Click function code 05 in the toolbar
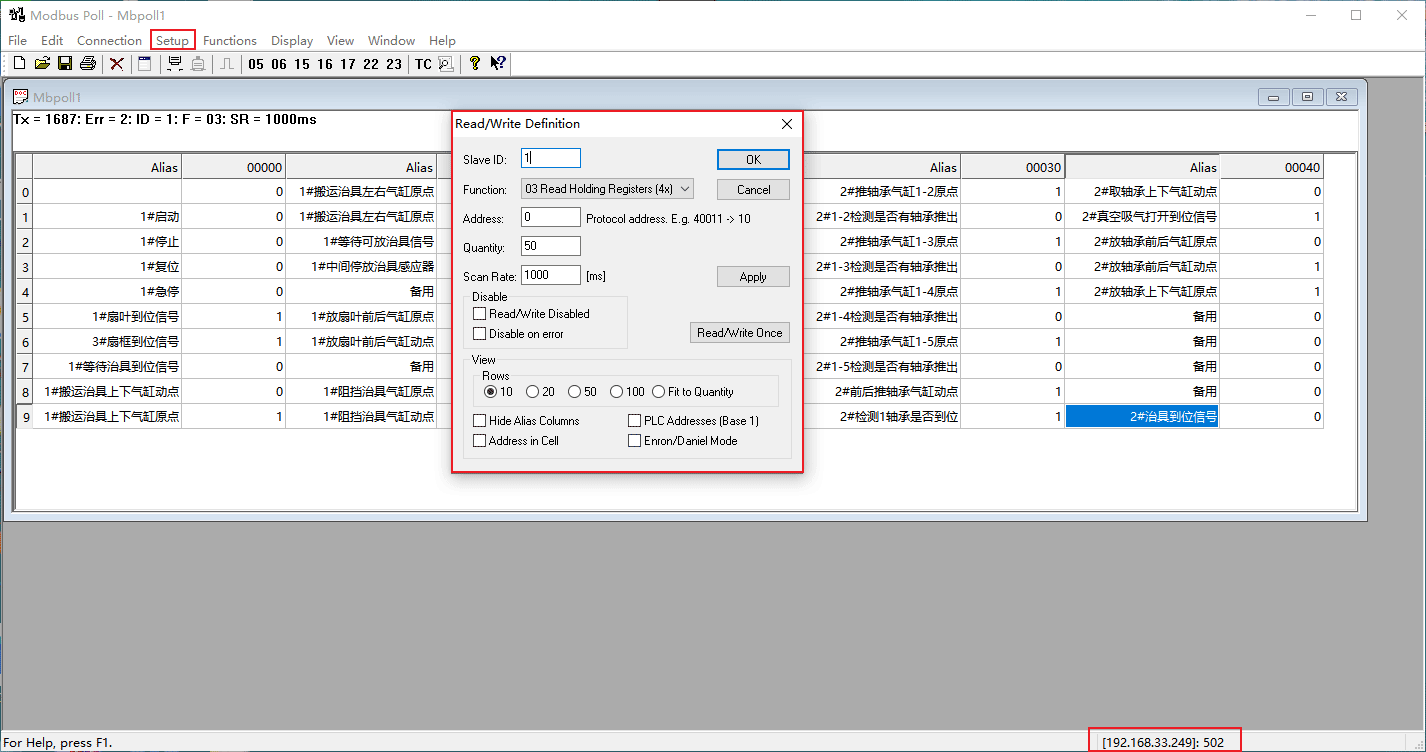 (256, 64)
